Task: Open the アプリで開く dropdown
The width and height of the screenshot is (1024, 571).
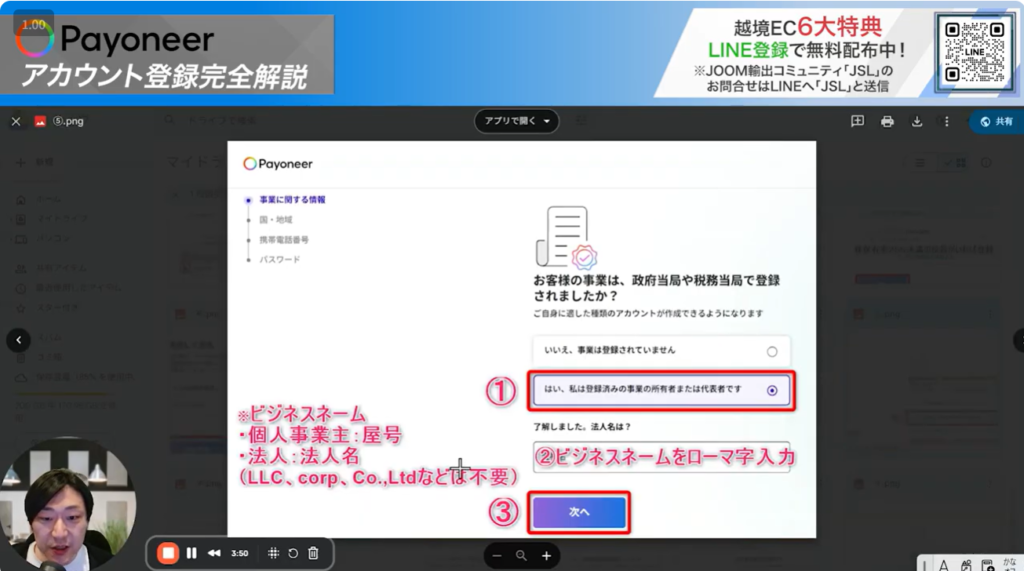Action: [516, 122]
